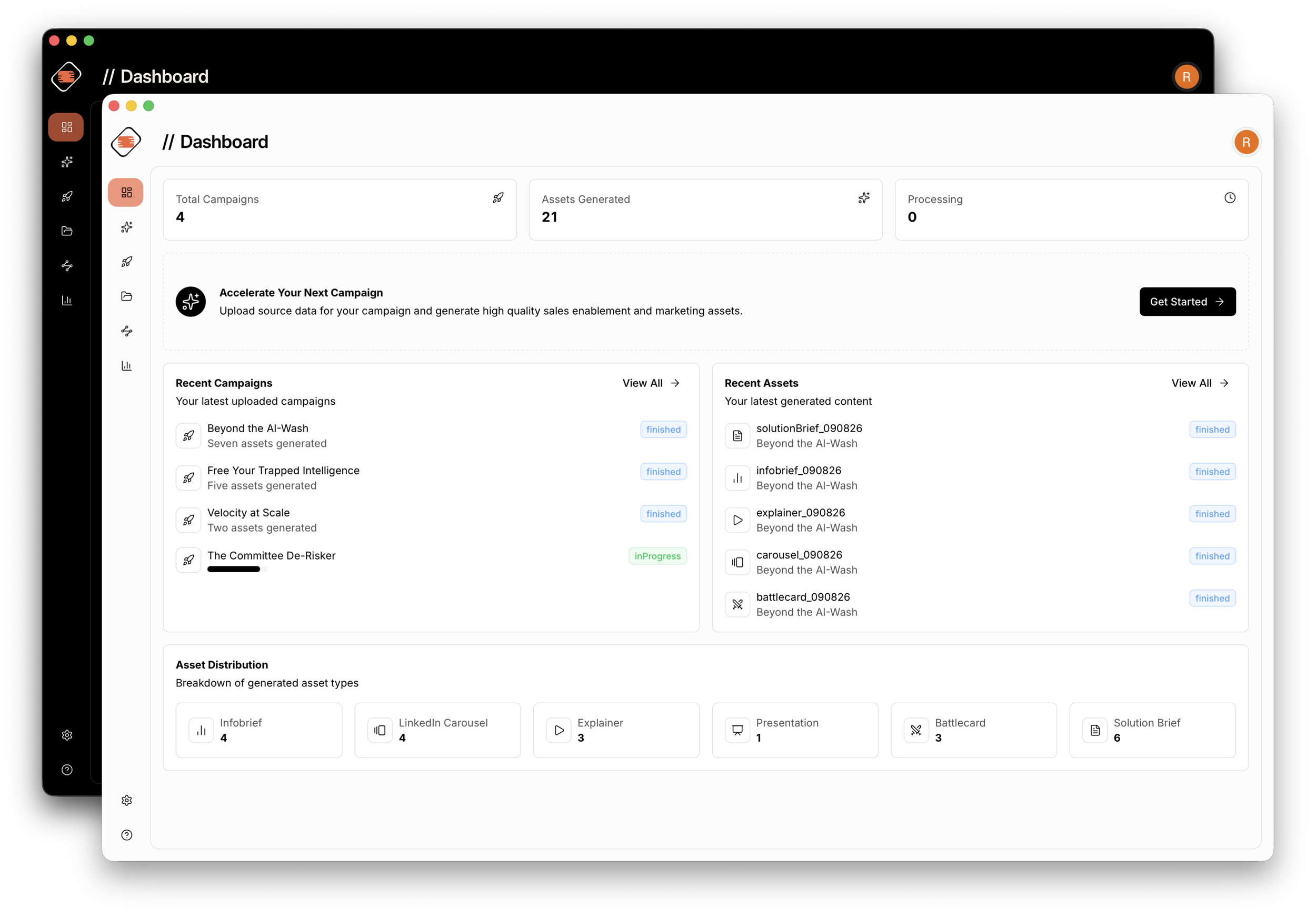Screen dimensions: 1316x917
Task: Open workflow icon in light sidebar
Action: pyautogui.click(x=127, y=331)
